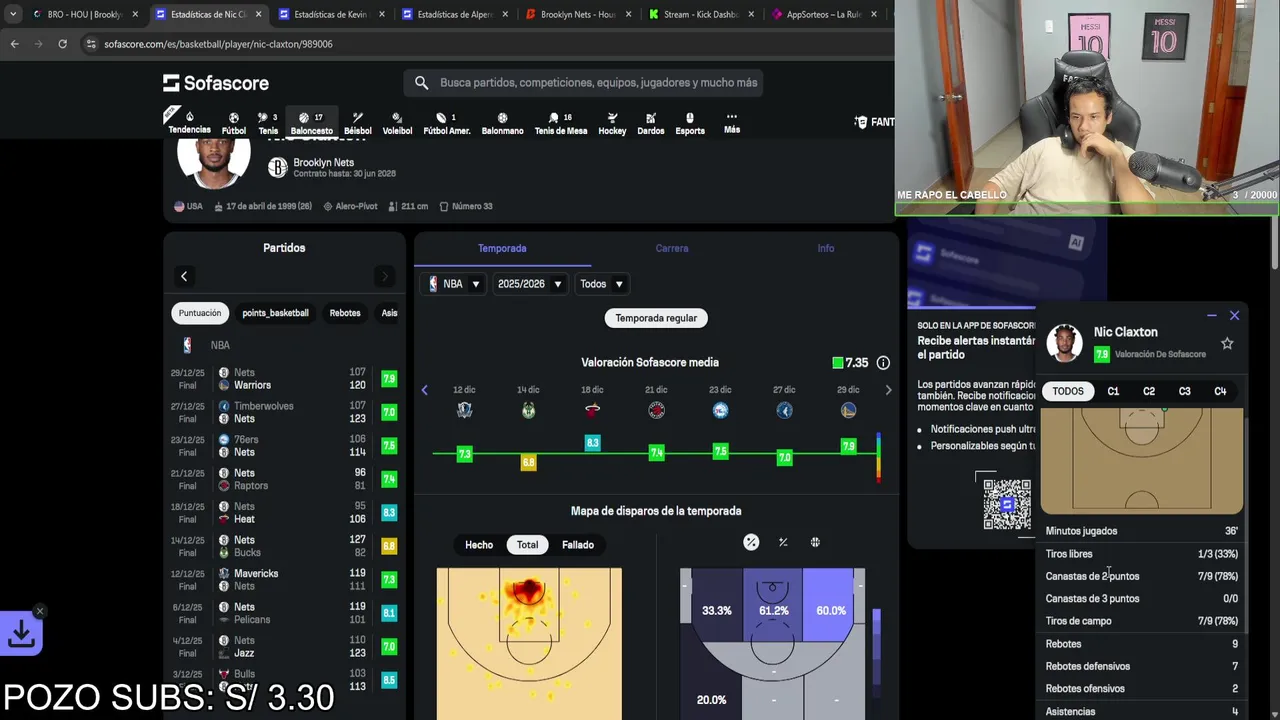Switch to the Carrera tab
The width and height of the screenshot is (1280, 720).
pyautogui.click(x=672, y=248)
